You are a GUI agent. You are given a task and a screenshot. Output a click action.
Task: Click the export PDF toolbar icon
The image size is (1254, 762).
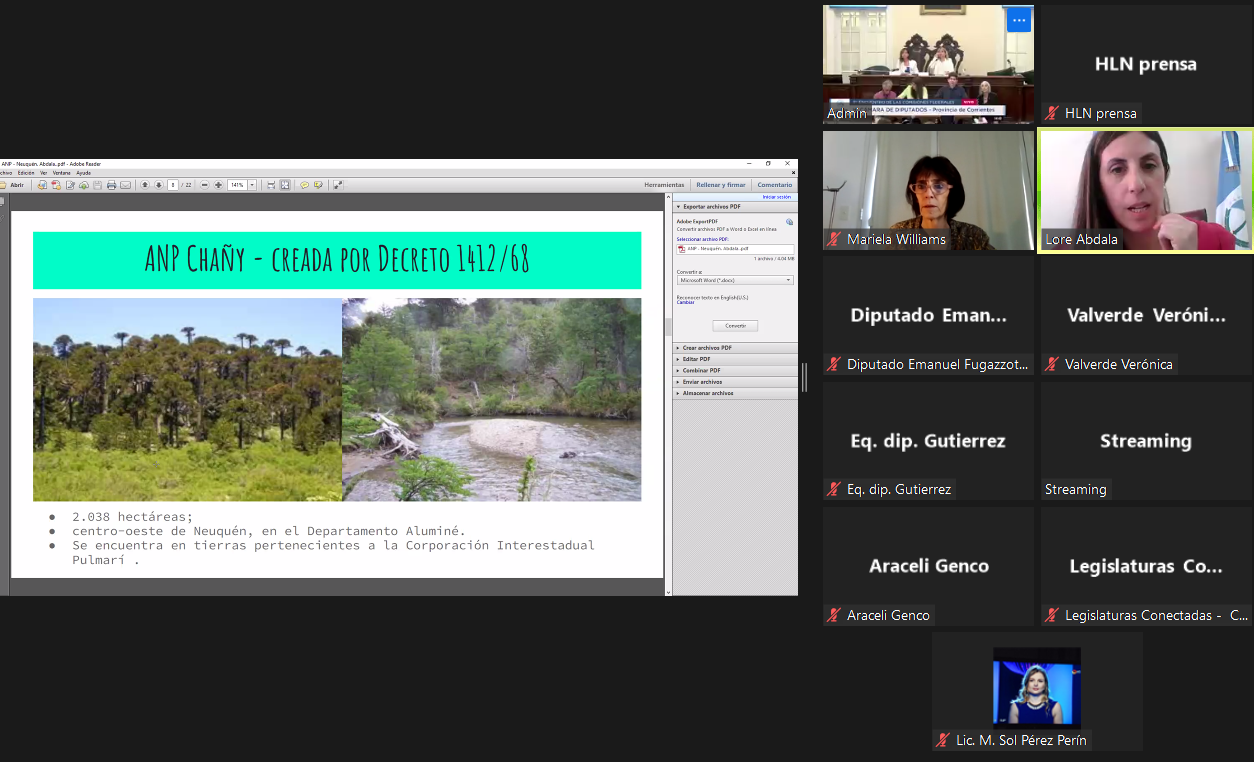pos(56,185)
